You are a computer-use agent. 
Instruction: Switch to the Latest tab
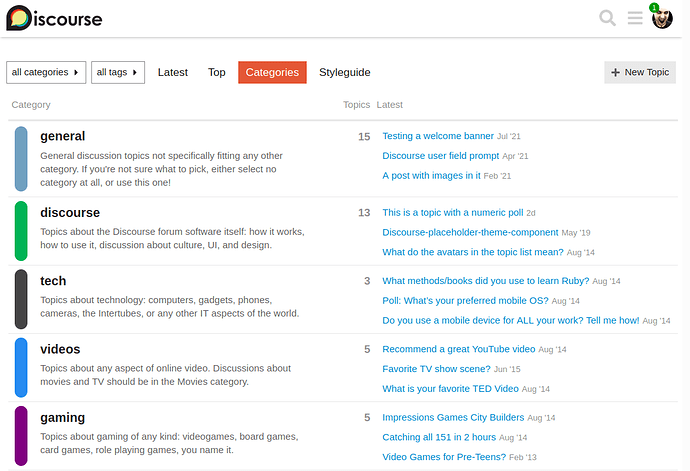coord(172,72)
